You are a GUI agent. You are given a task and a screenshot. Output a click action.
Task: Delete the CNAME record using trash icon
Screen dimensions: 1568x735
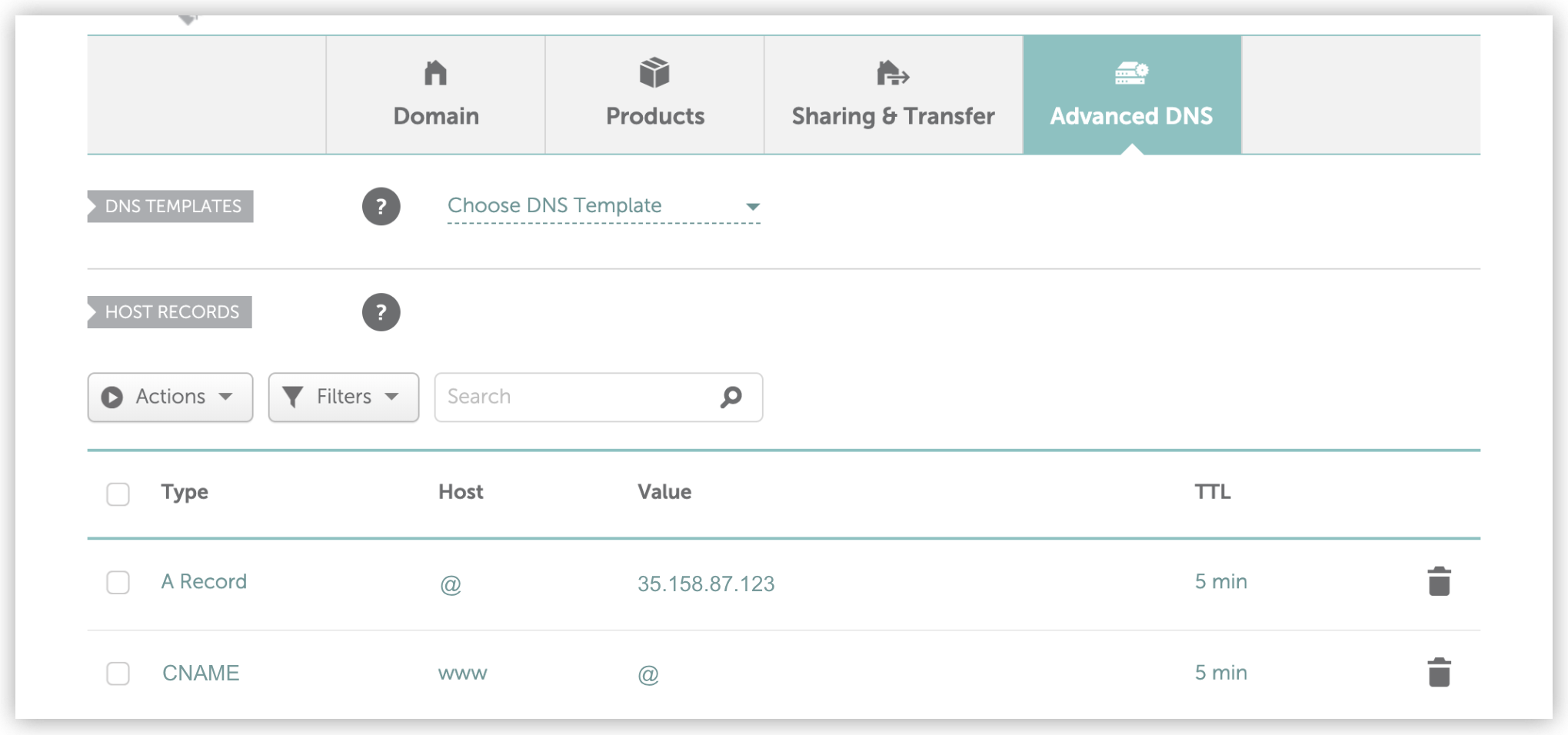click(1439, 672)
